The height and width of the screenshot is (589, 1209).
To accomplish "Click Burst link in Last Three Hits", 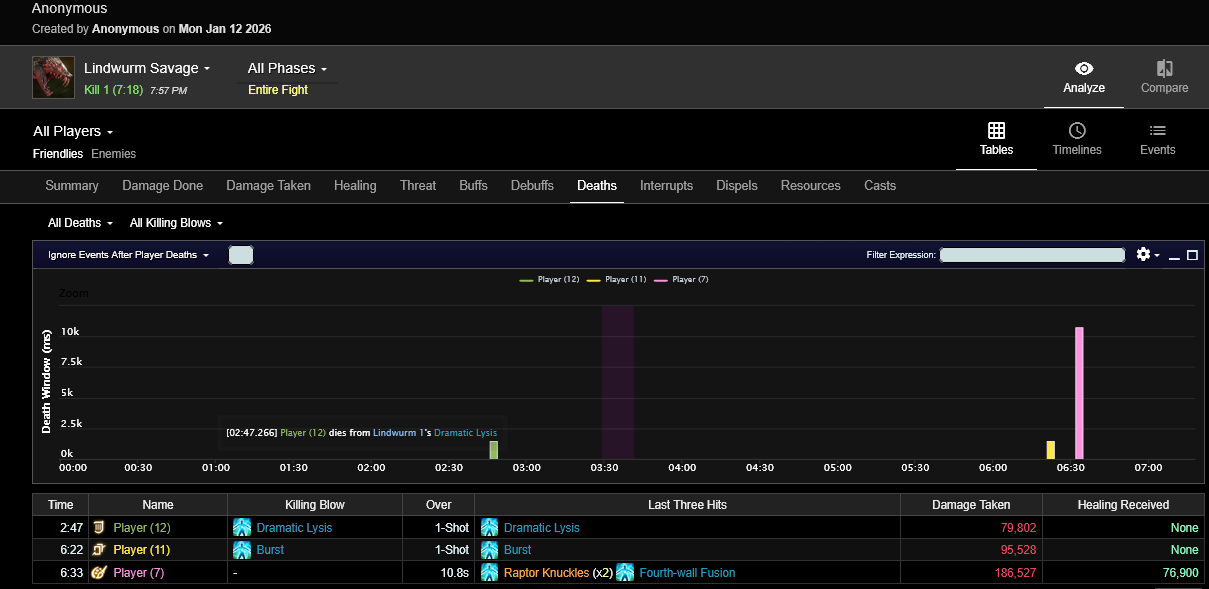I will 517,550.
